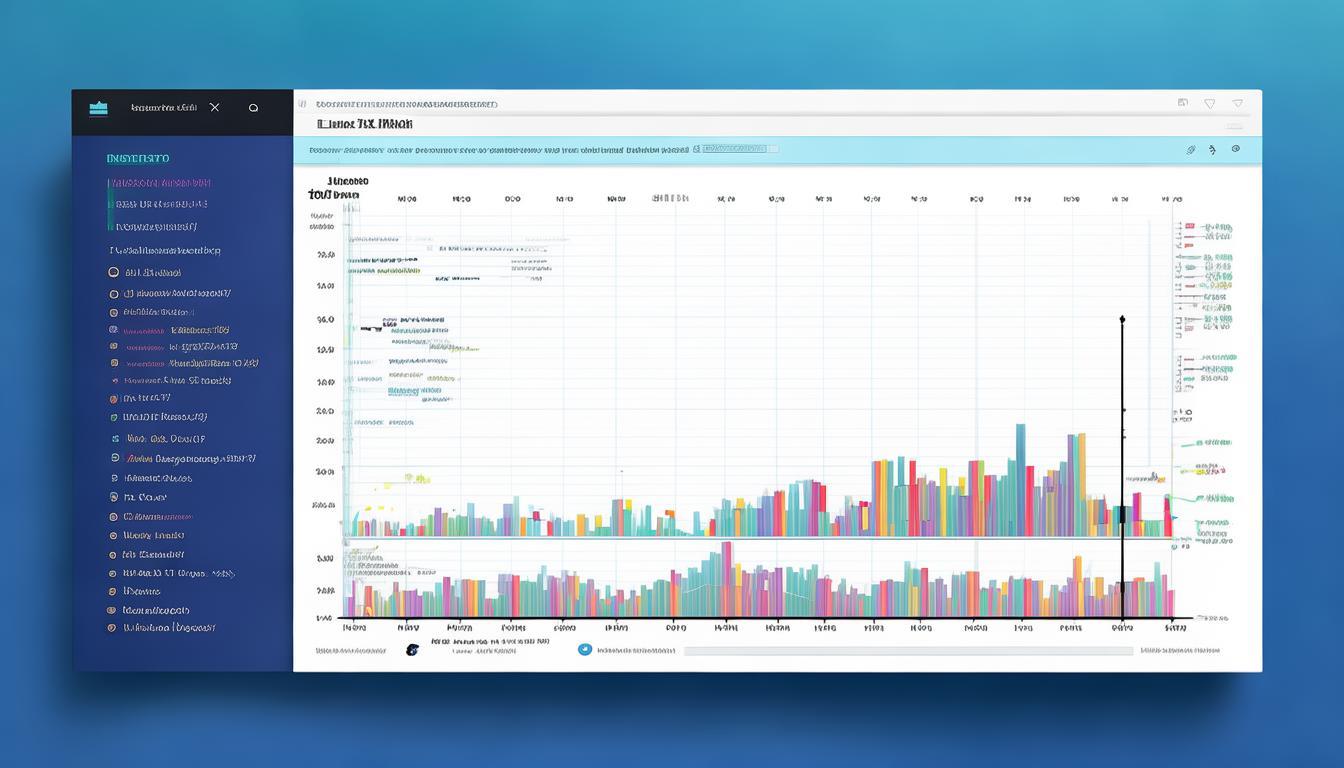Click the black icon below the chart's bottom axis

tap(412, 650)
